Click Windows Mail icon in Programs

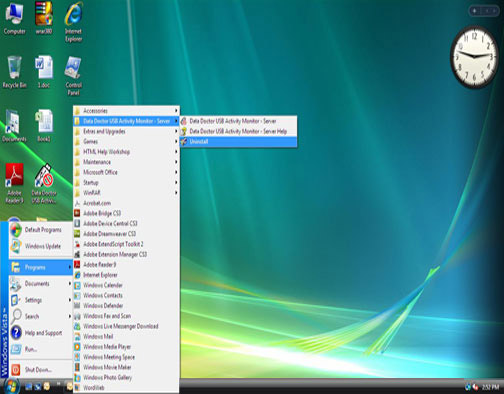tap(77, 336)
